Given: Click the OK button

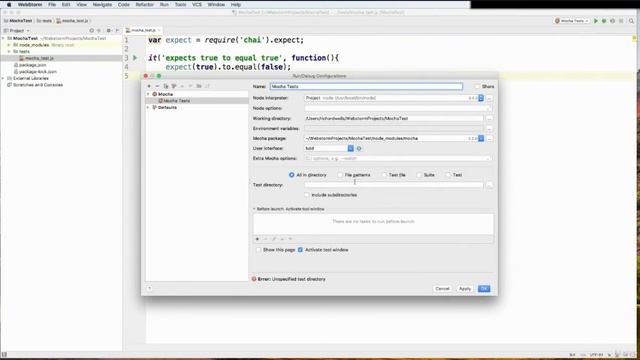Looking at the screenshot, I should [x=484, y=289].
